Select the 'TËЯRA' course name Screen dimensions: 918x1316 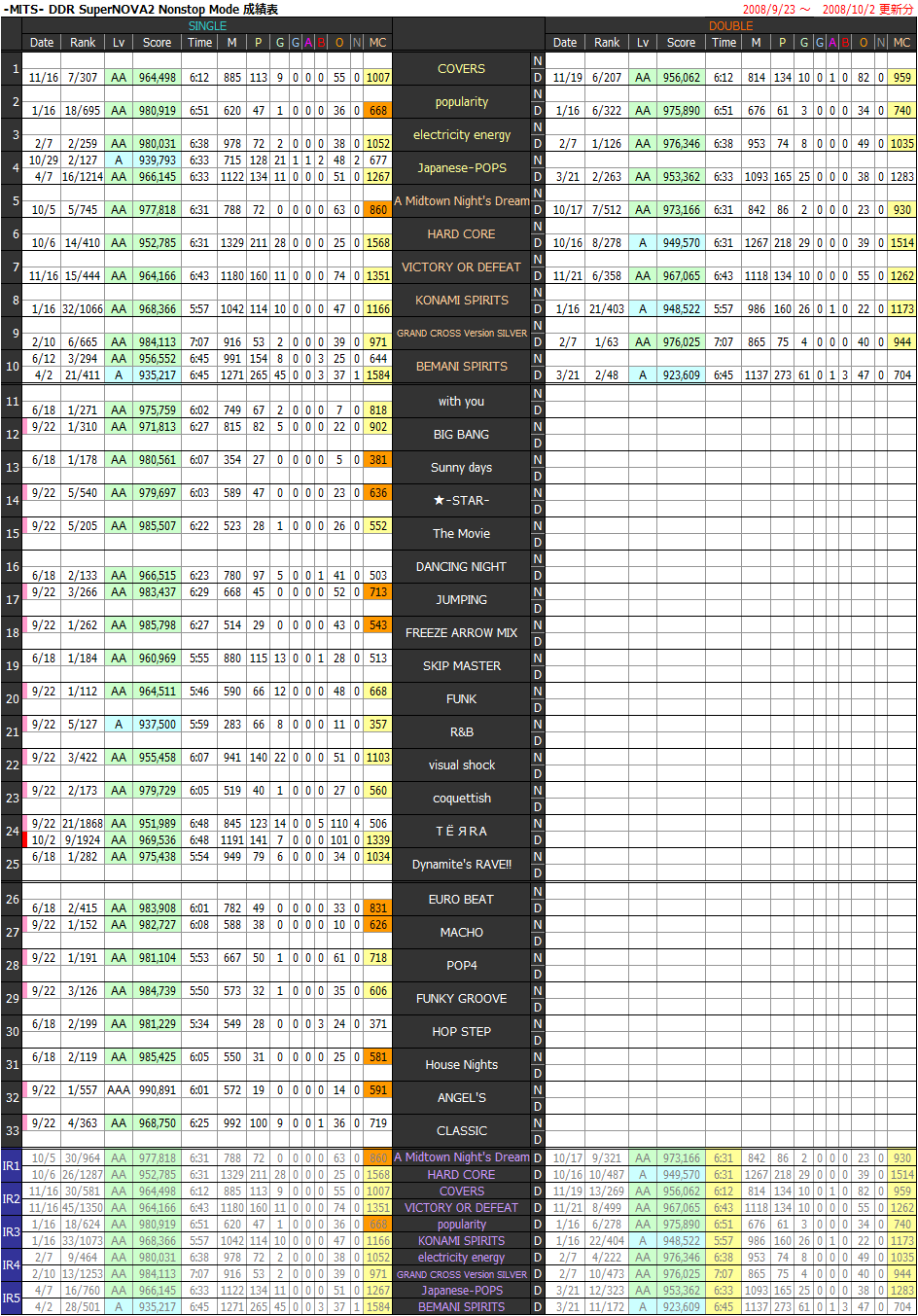tap(461, 832)
